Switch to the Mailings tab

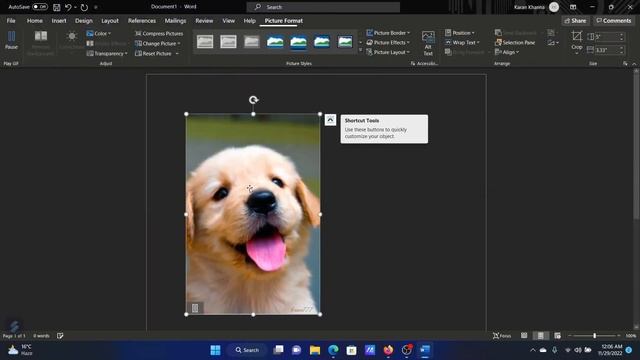tap(175, 21)
